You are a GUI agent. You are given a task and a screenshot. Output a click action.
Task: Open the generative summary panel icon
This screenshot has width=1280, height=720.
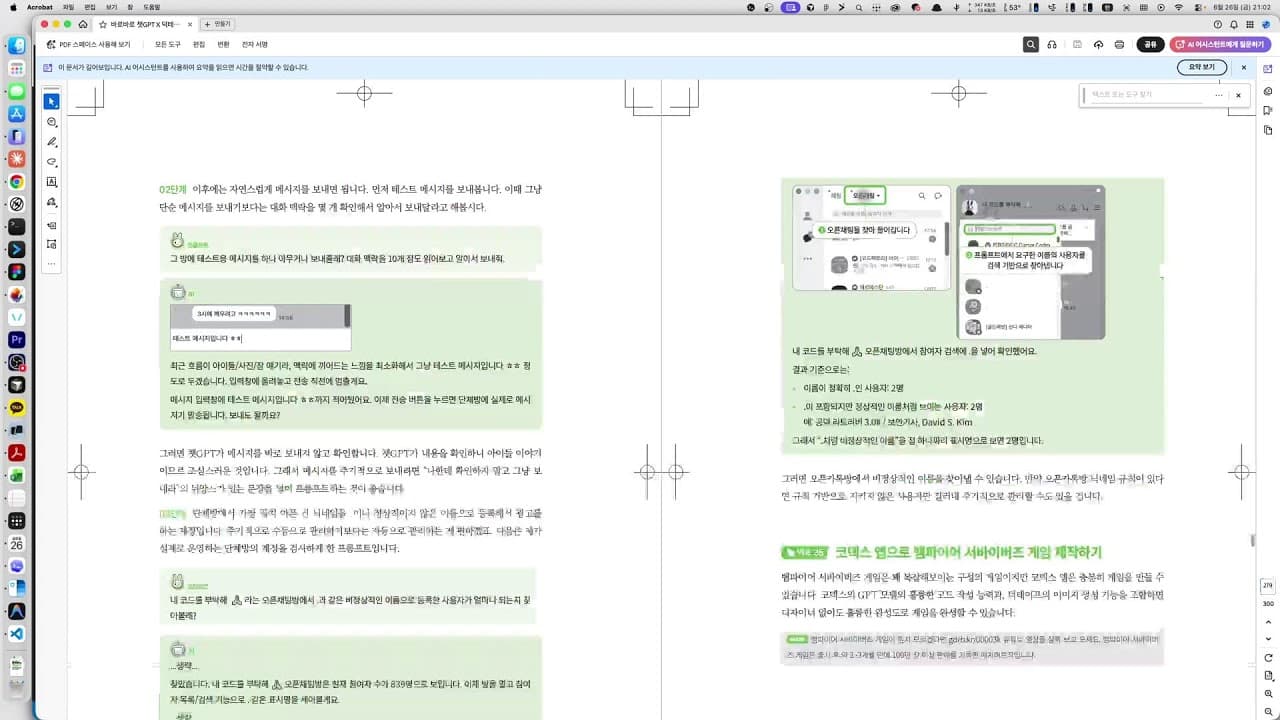(x=1268, y=92)
